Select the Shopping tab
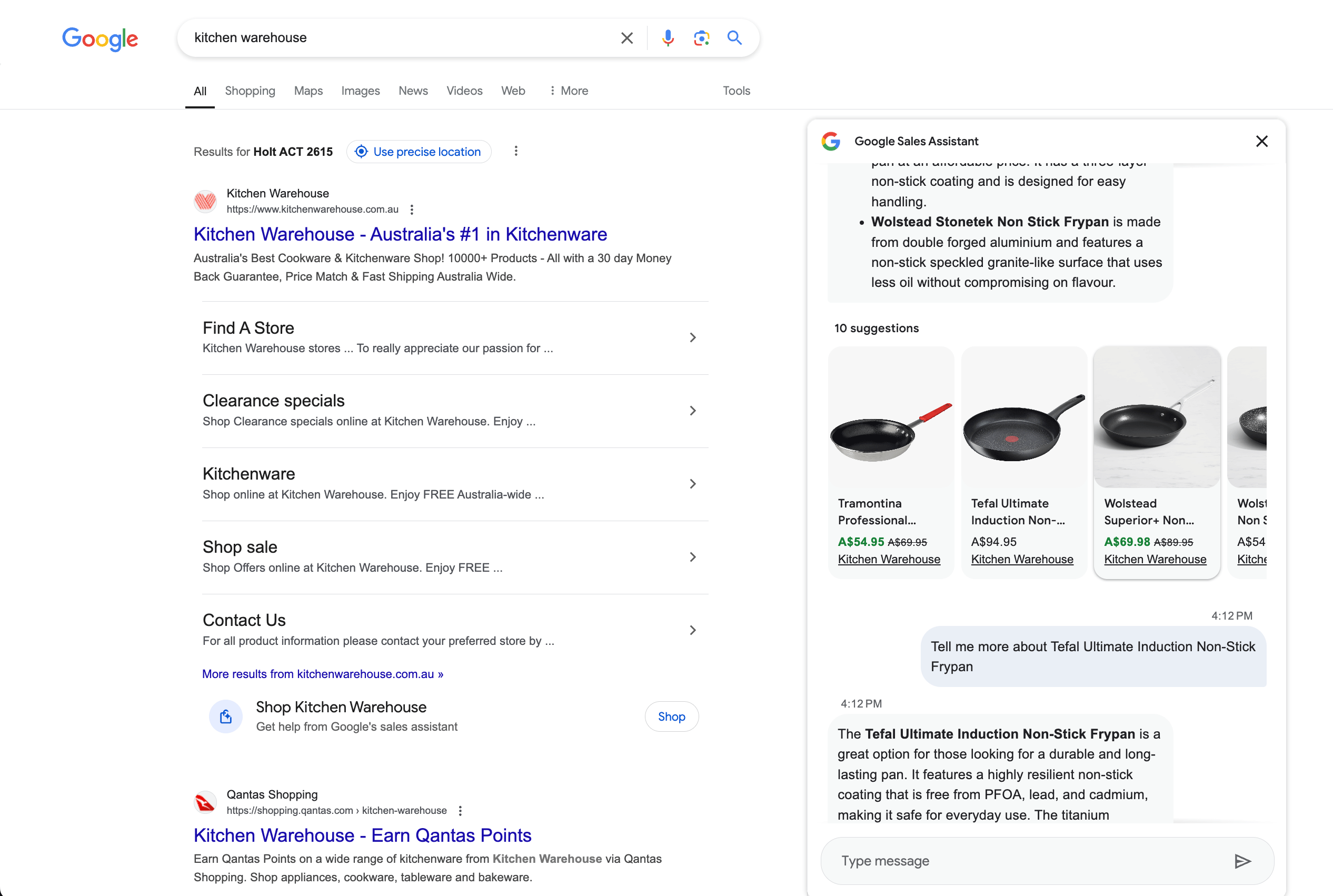 [250, 90]
